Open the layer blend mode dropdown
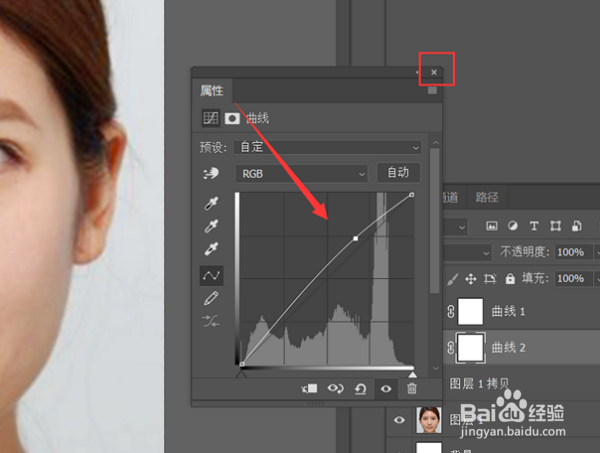The height and width of the screenshot is (453, 600). pyautogui.click(x=468, y=253)
